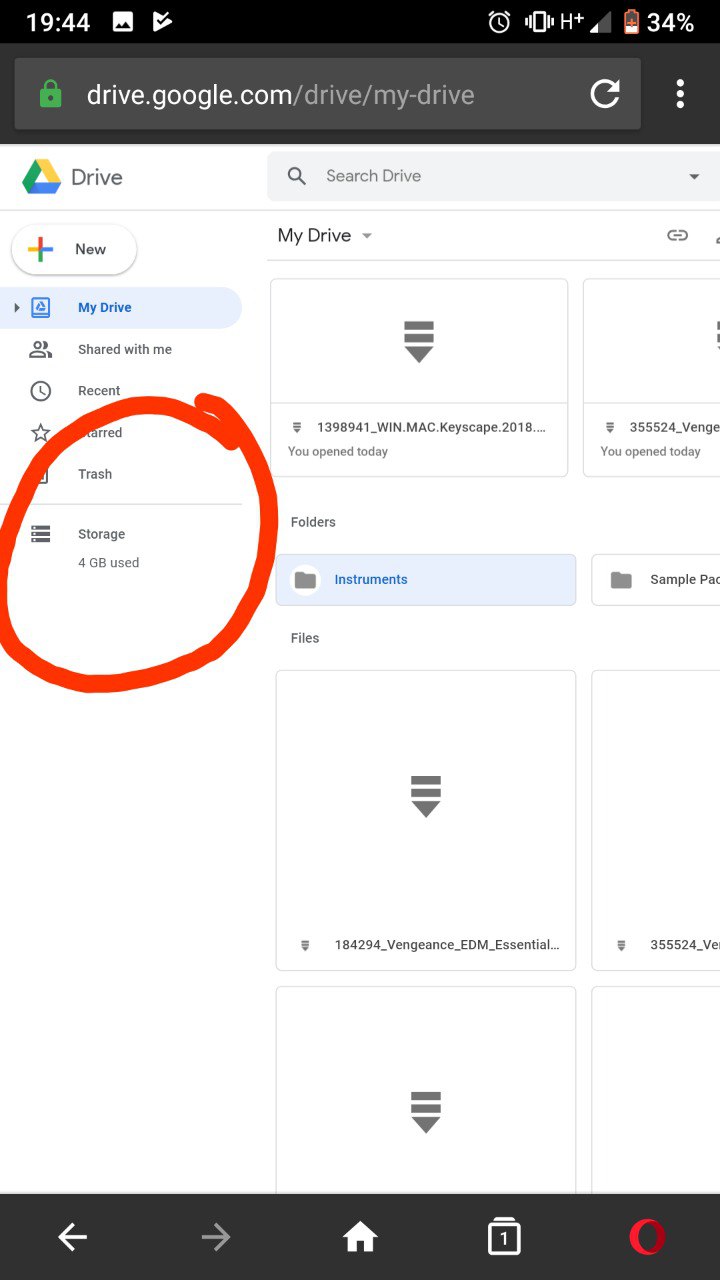Open the tabs switcher
This screenshot has height=1280, width=720.
(x=504, y=1238)
